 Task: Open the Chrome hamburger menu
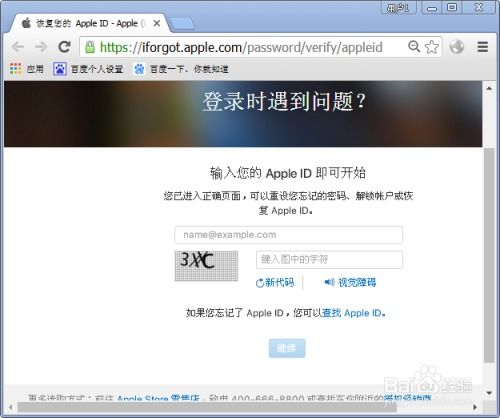(482, 47)
